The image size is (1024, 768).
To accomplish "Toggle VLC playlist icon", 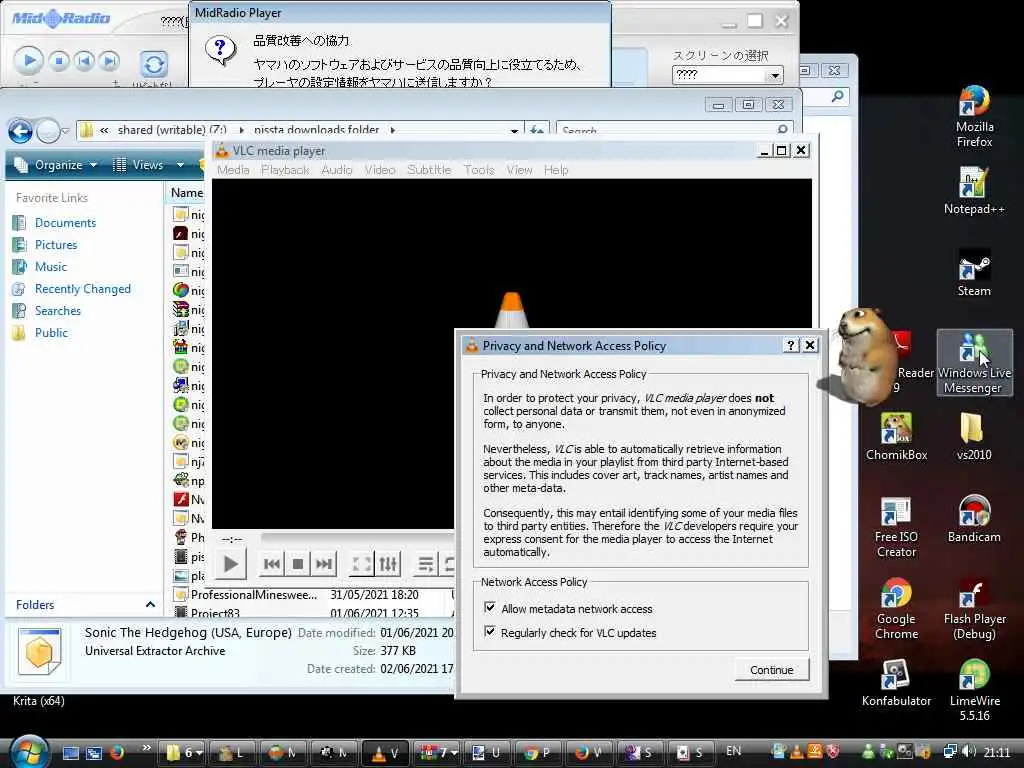I will click(x=426, y=564).
